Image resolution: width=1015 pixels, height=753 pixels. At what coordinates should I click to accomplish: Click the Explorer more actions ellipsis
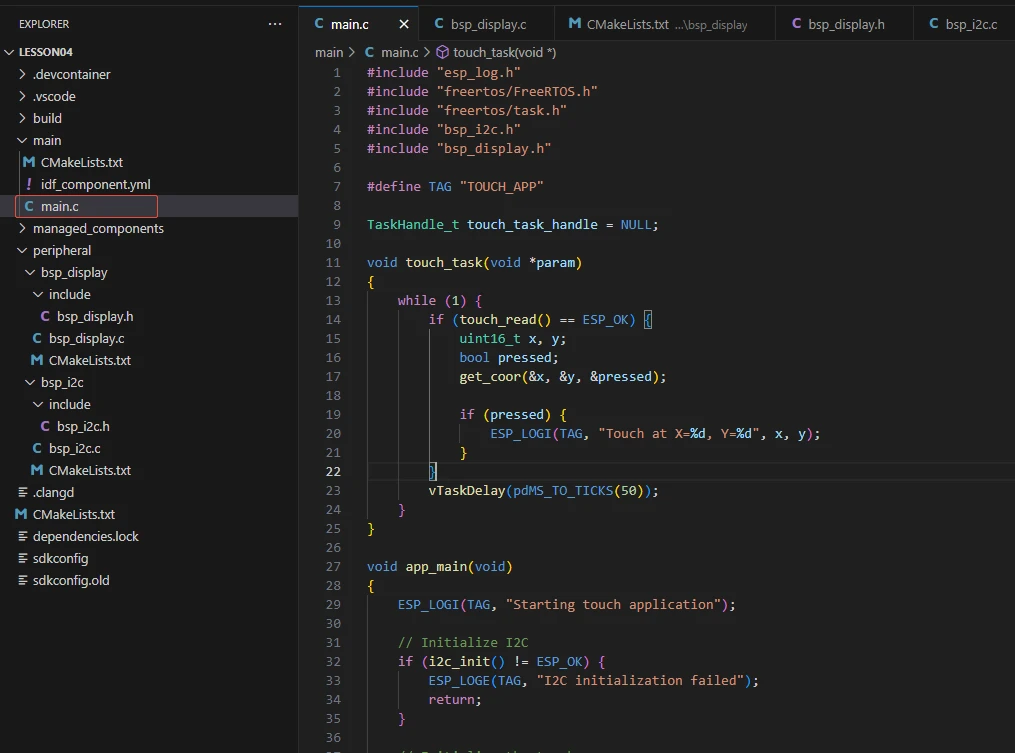275,24
